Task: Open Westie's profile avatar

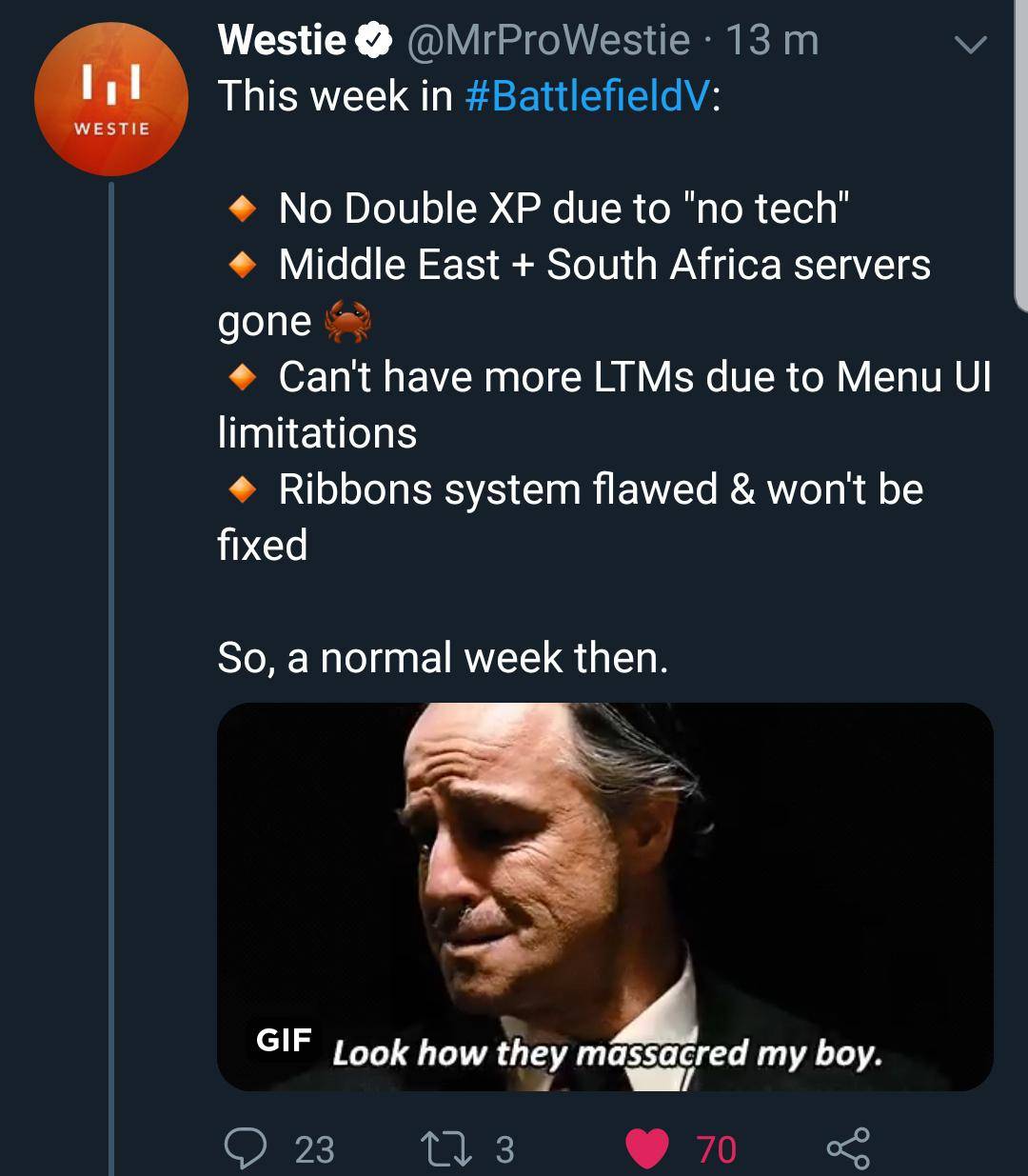Action: 111,98
